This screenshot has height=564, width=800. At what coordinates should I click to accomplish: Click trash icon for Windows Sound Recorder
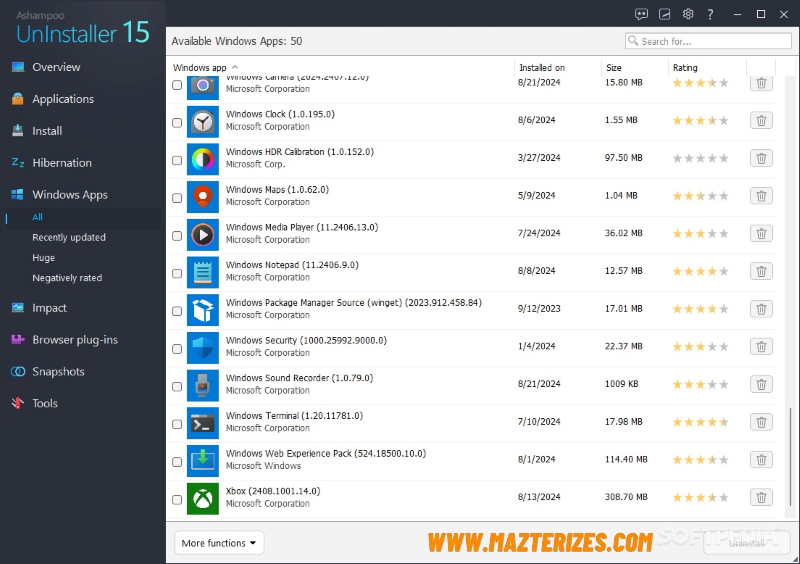pos(761,384)
